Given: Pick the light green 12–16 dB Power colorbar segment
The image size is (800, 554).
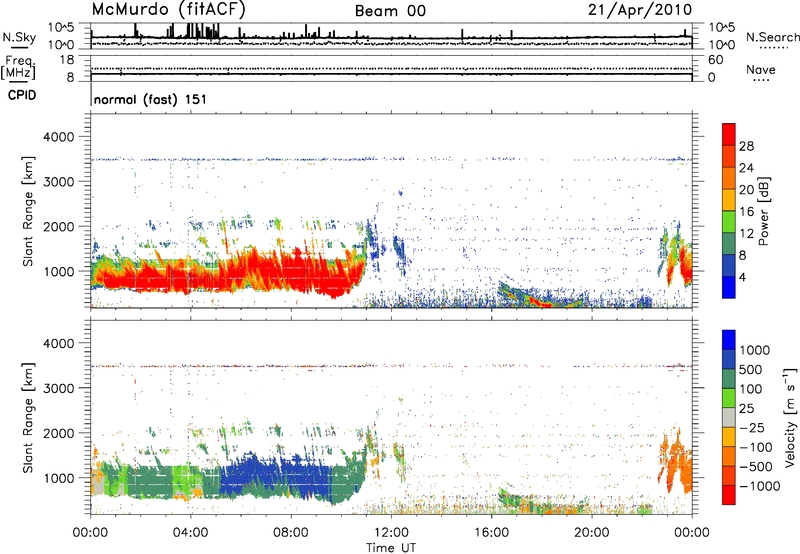Looking at the screenshot, I should [x=729, y=222].
